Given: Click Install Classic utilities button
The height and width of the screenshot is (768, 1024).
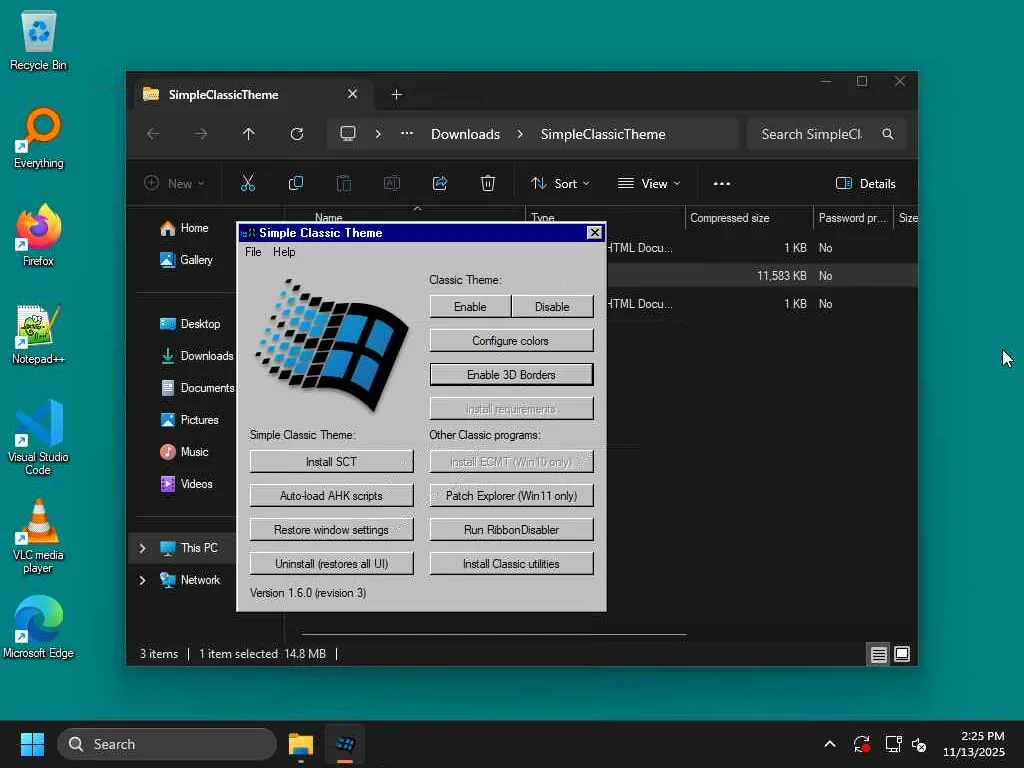Looking at the screenshot, I should (511, 564).
